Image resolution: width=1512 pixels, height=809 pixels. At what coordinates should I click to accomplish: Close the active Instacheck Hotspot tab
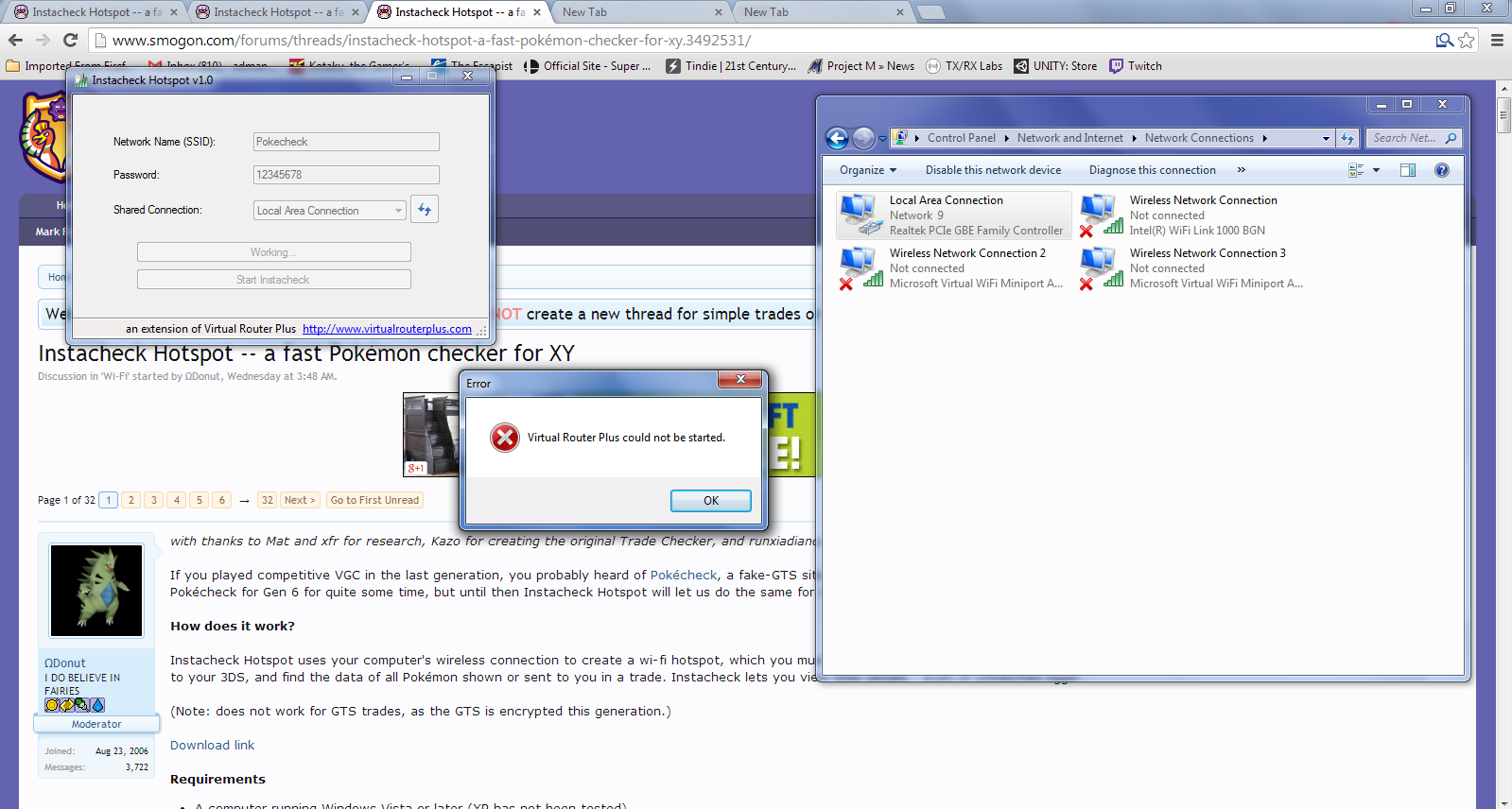536,12
